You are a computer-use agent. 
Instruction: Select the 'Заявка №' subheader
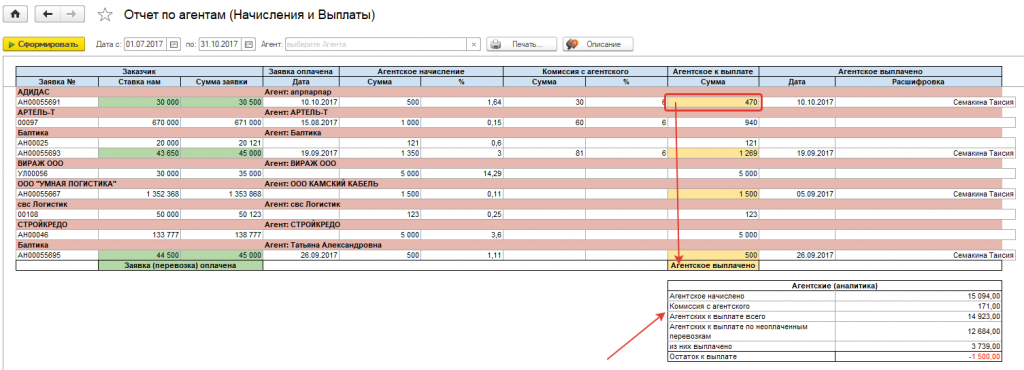point(57,82)
